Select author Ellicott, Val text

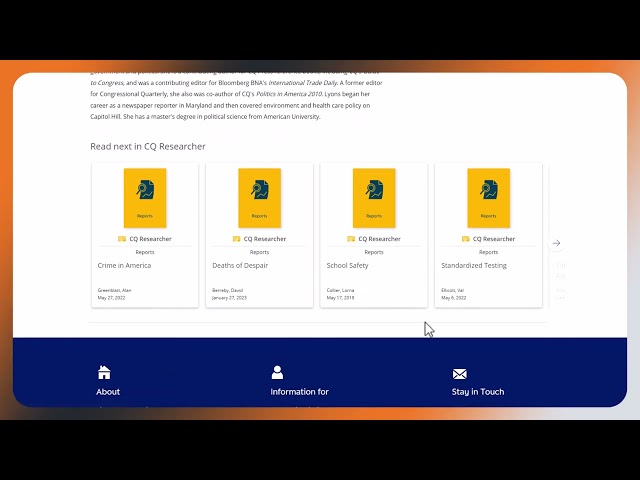coord(453,290)
